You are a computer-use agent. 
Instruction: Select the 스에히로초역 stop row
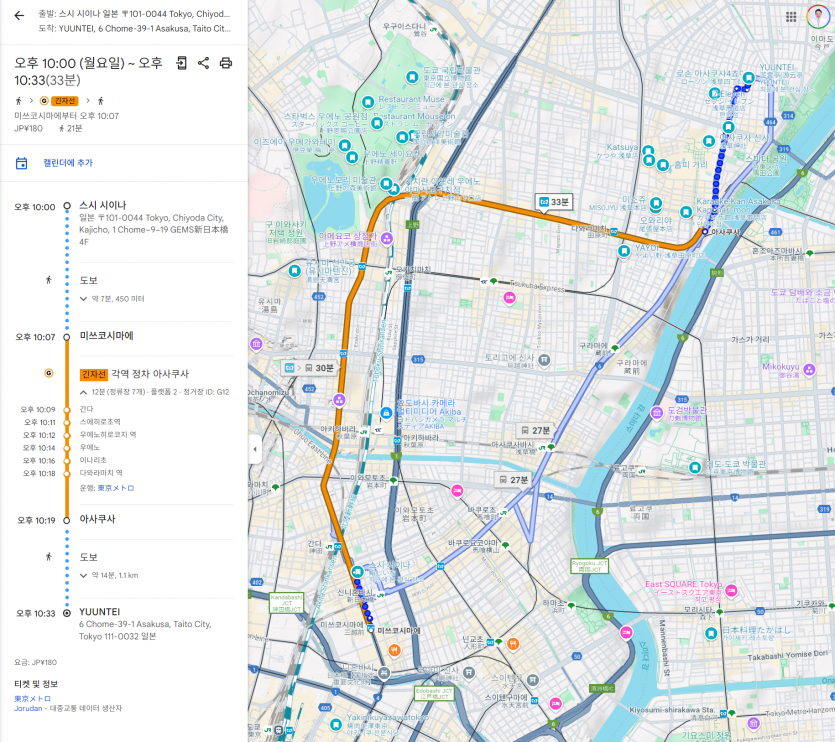tap(100, 422)
